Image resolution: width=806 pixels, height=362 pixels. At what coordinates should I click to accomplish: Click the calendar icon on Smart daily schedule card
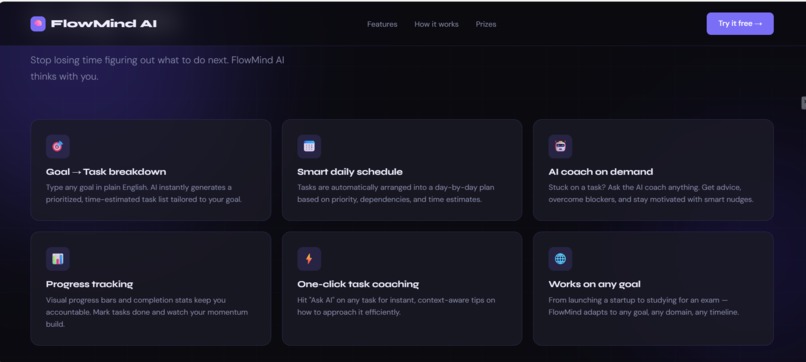(x=309, y=147)
